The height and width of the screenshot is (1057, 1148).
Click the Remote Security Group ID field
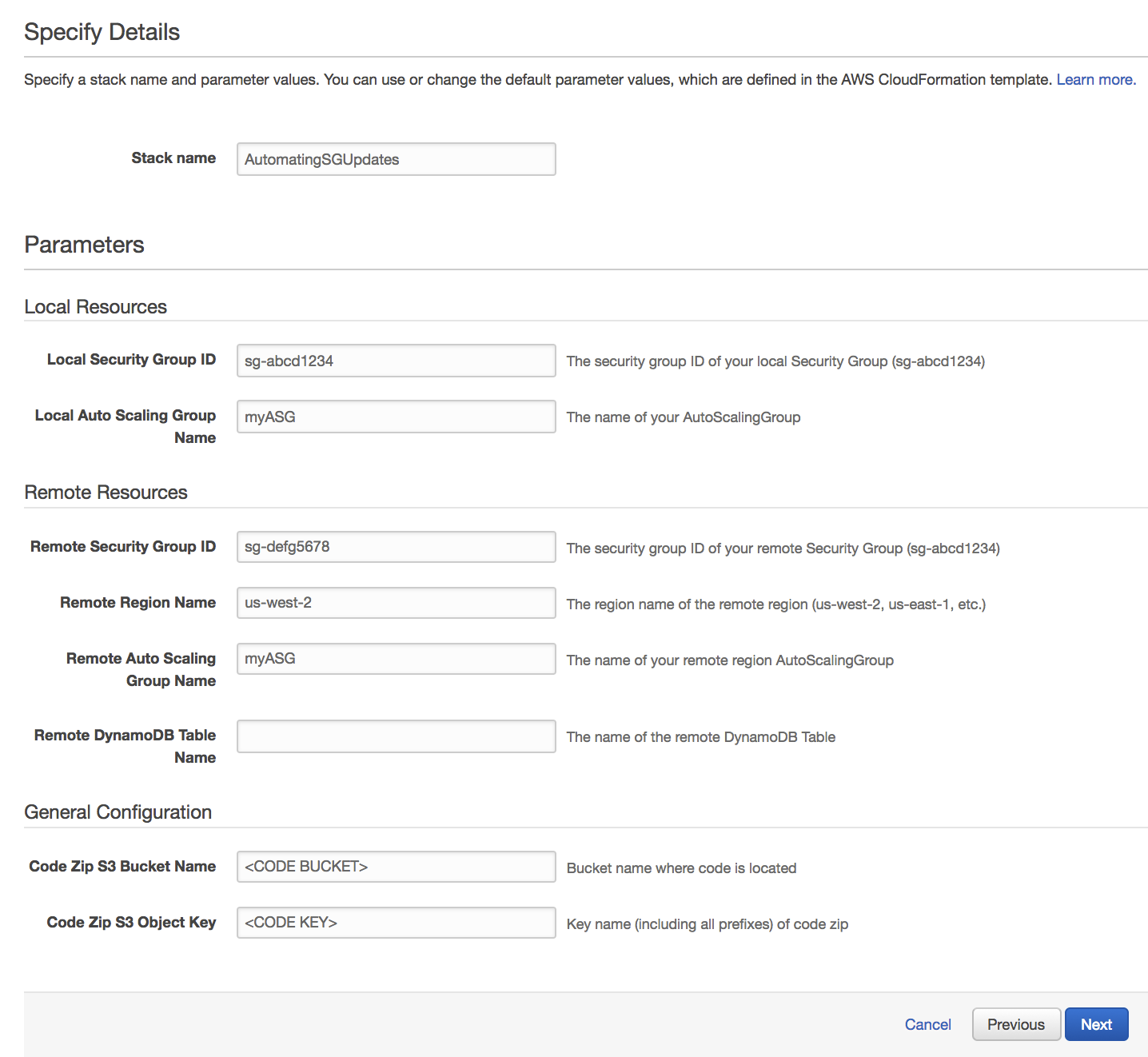(x=396, y=547)
